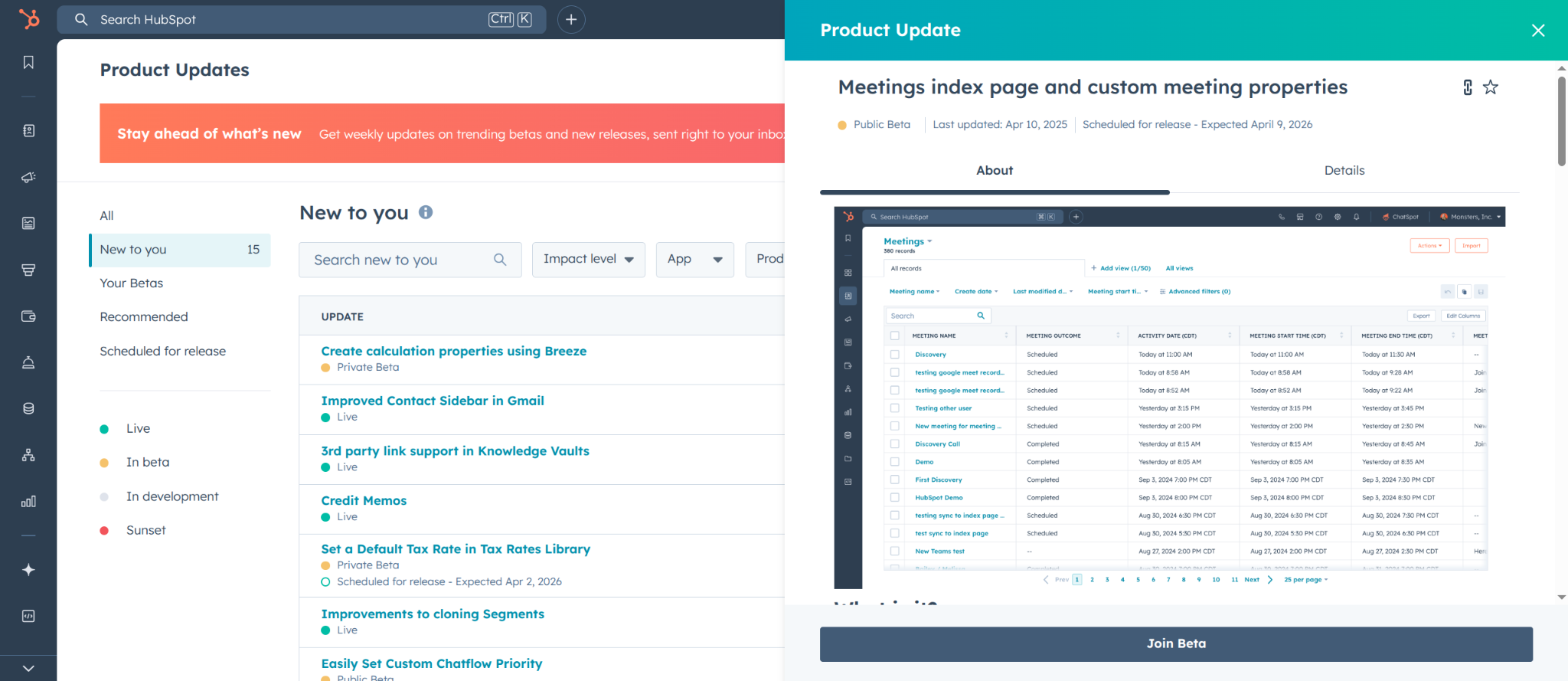Screen dimensions: 1568x681
Task: Click the magnifier in Search new to you
Action: [500, 260]
